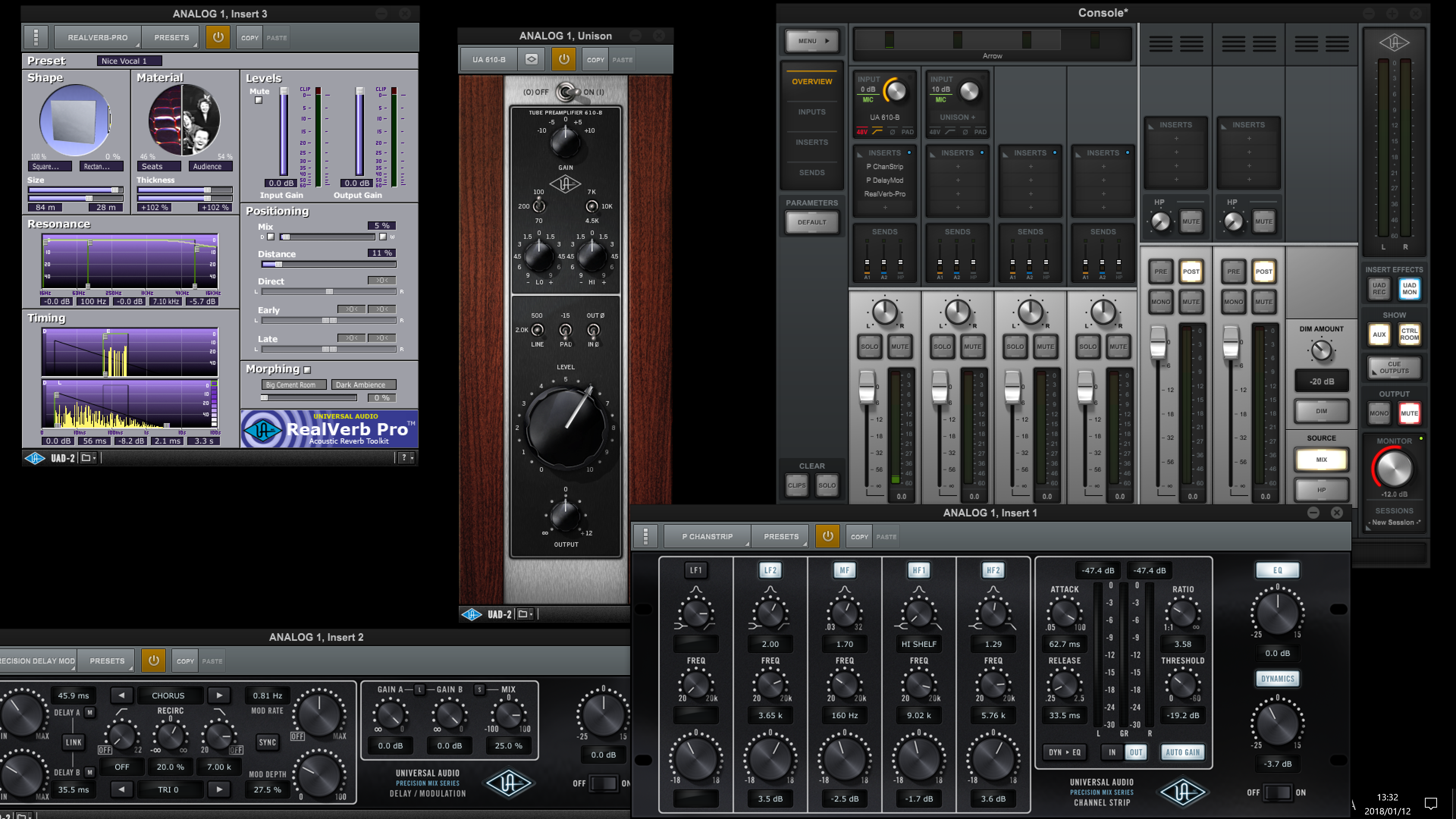Open the RealVerb-Pro insert slot on channel one

885,194
